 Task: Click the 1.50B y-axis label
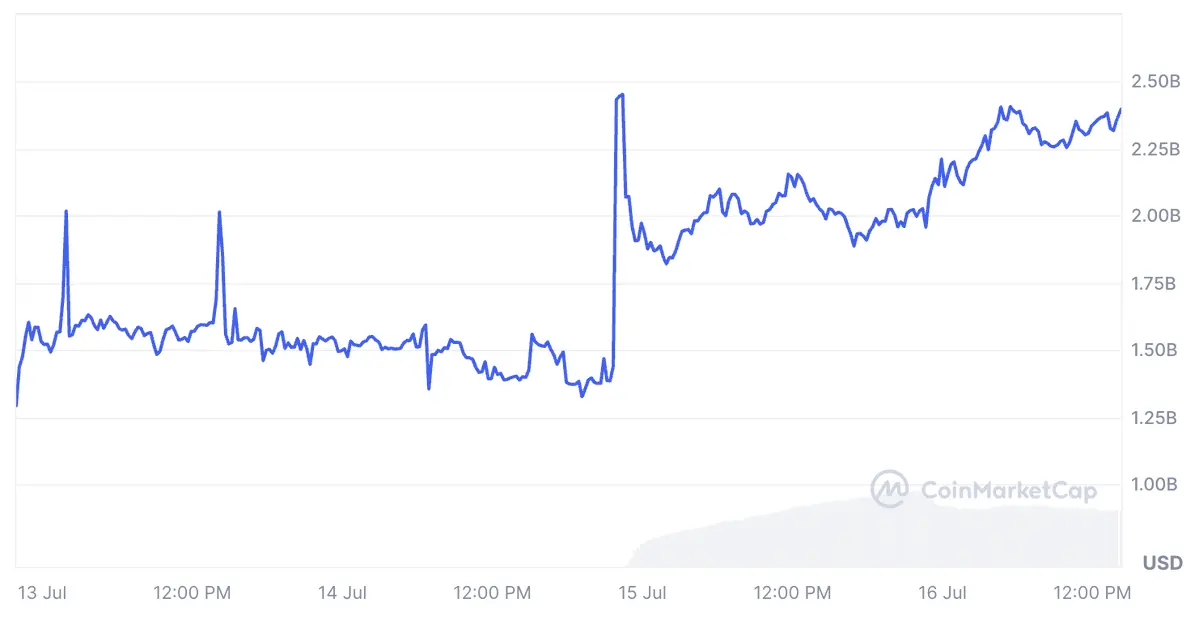point(1154,350)
